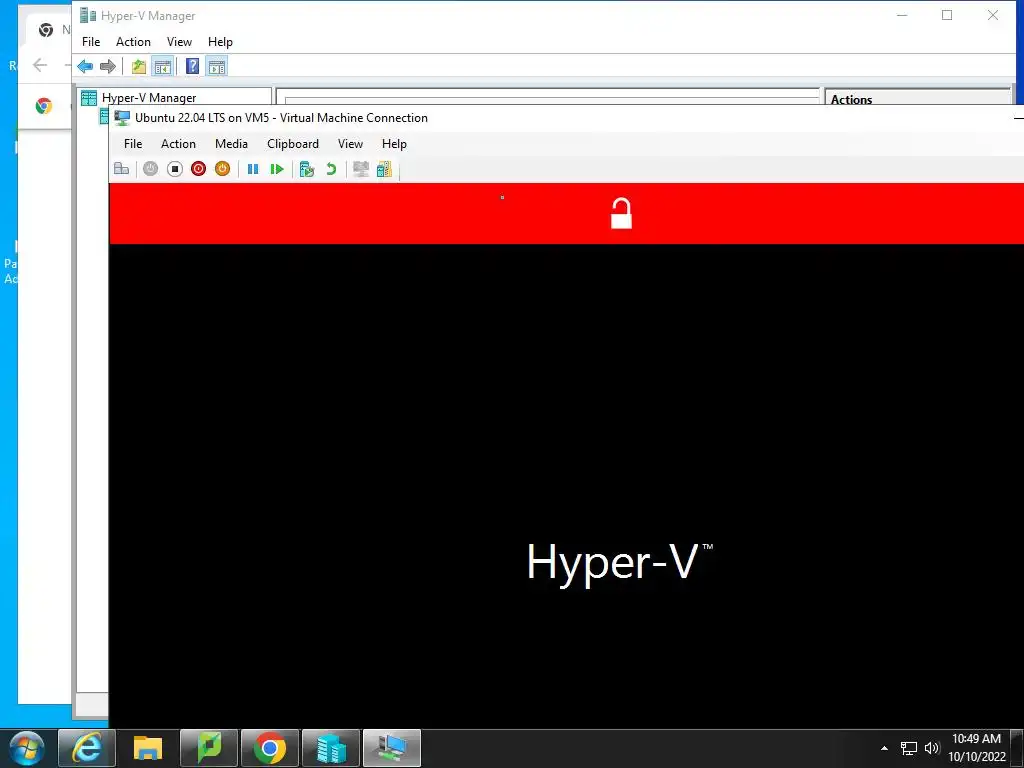Click the Chrome logo on the background page

point(44,106)
